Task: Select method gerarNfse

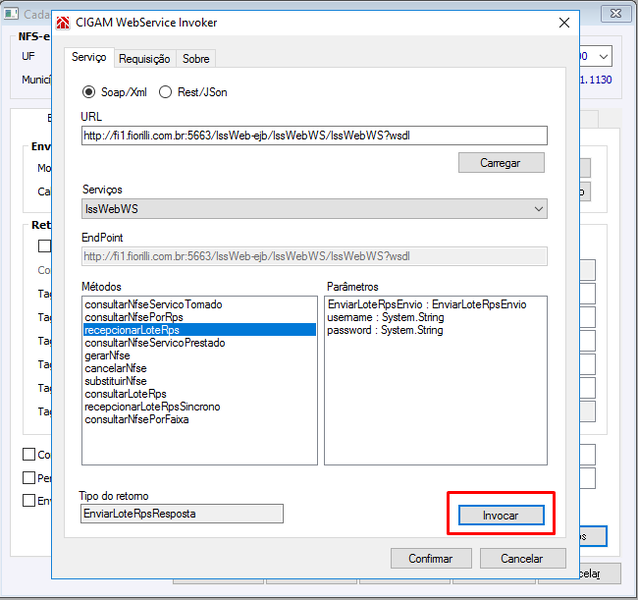Action: click(x=199, y=356)
